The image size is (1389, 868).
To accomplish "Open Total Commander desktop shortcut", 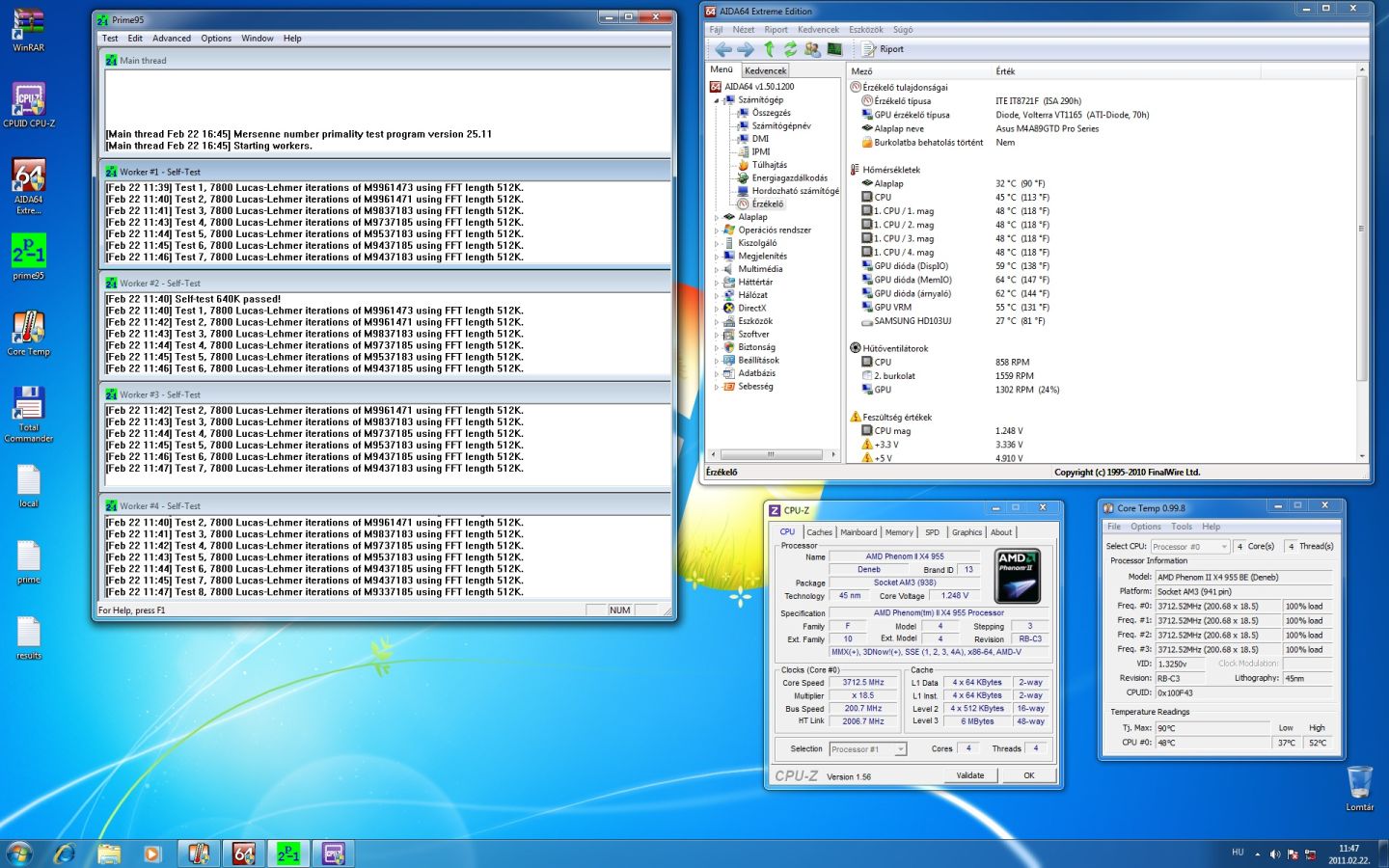I will point(28,414).
